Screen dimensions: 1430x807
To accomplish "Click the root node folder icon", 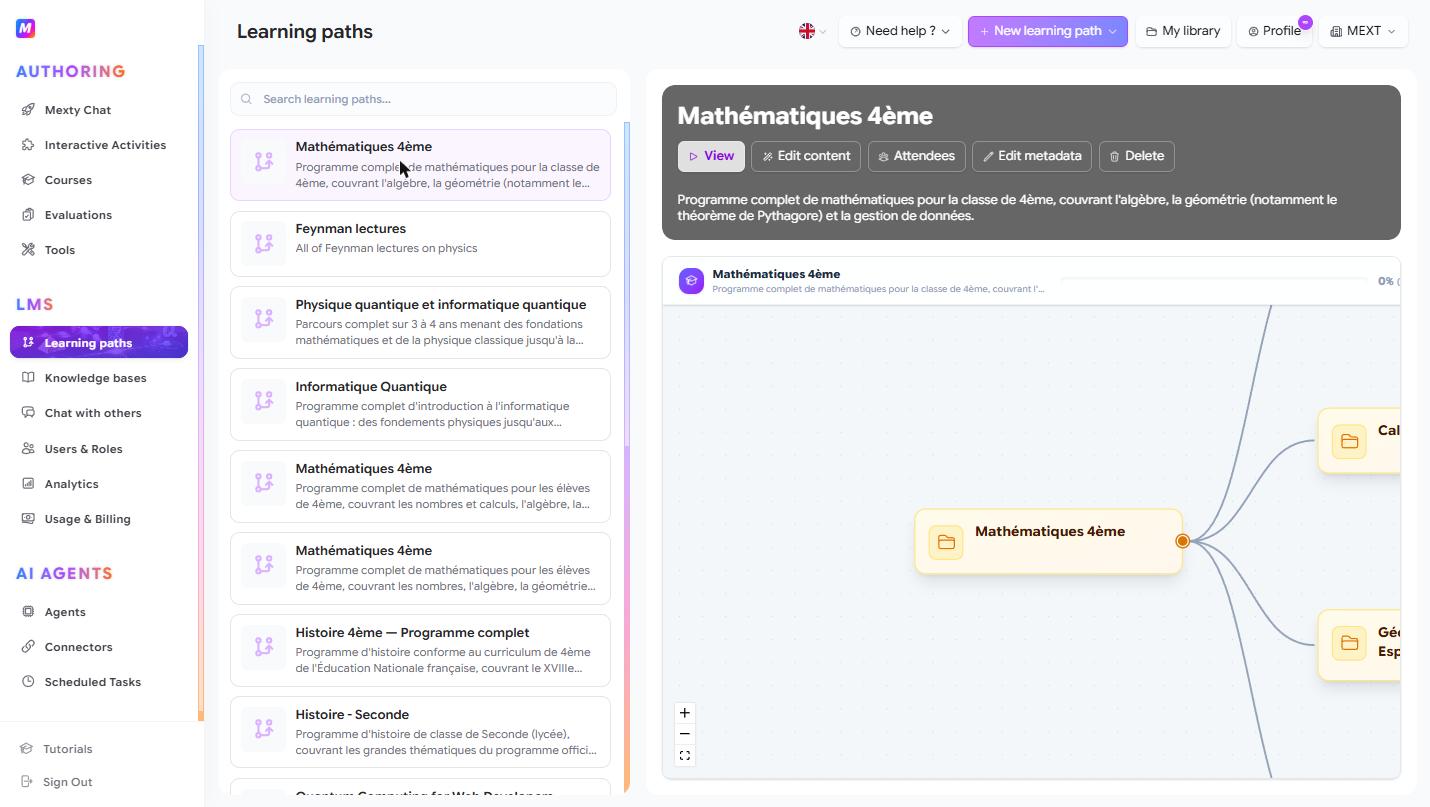I will 946,542.
